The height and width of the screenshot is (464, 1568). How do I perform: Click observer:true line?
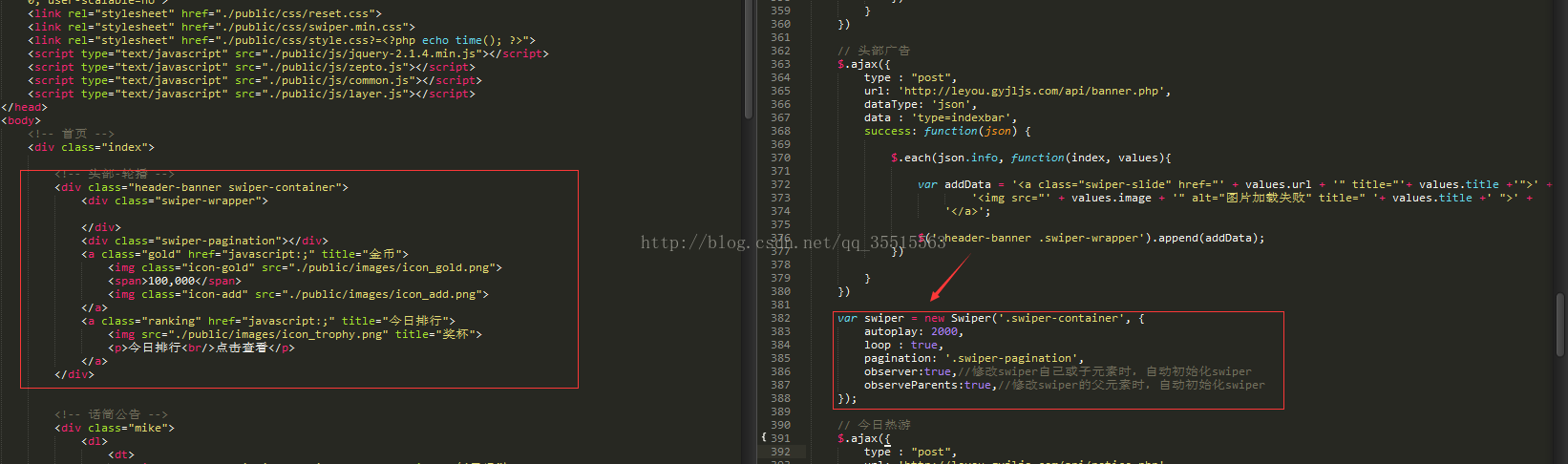pyautogui.click(x=1057, y=371)
